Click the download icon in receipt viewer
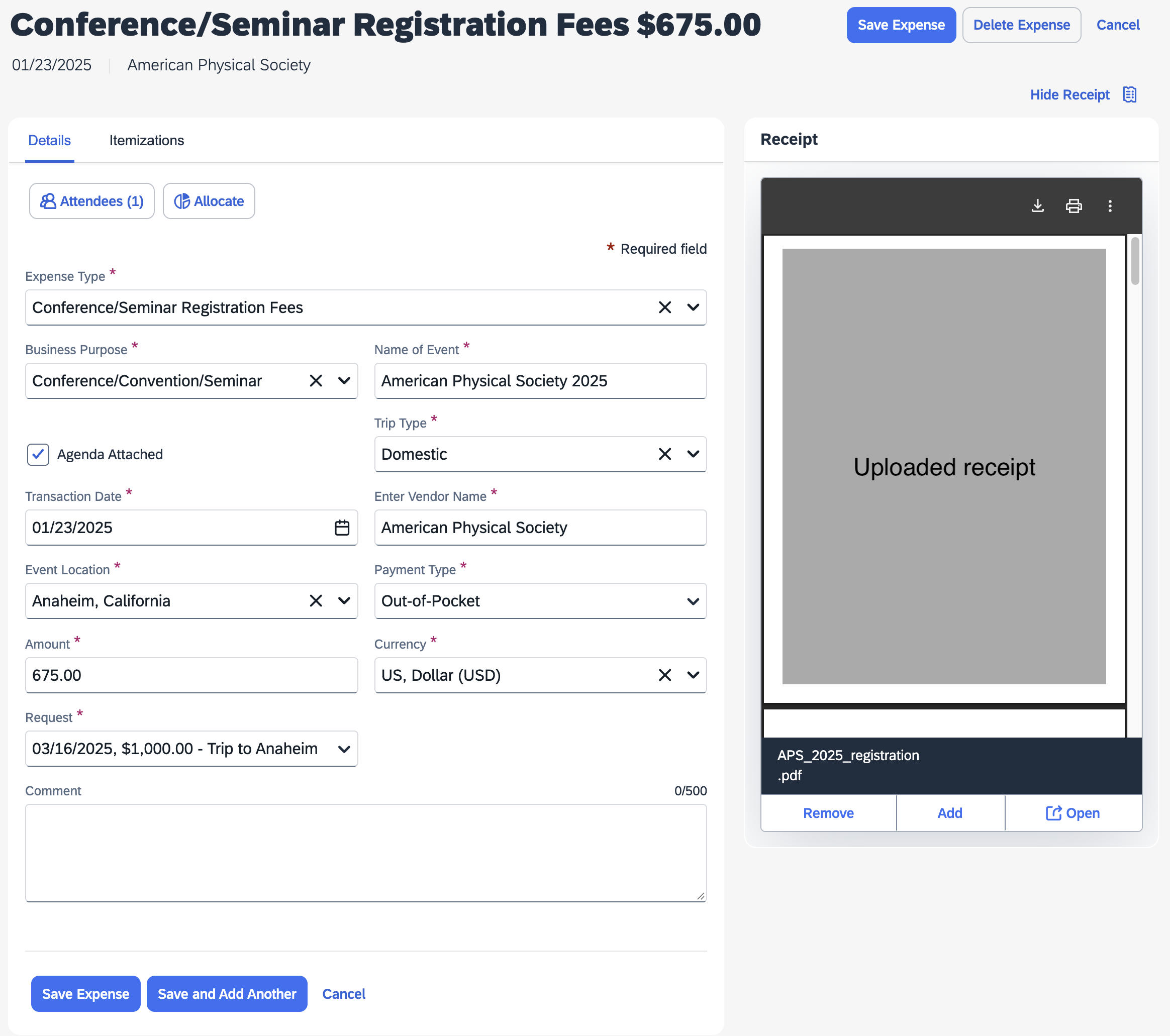 pyautogui.click(x=1037, y=205)
